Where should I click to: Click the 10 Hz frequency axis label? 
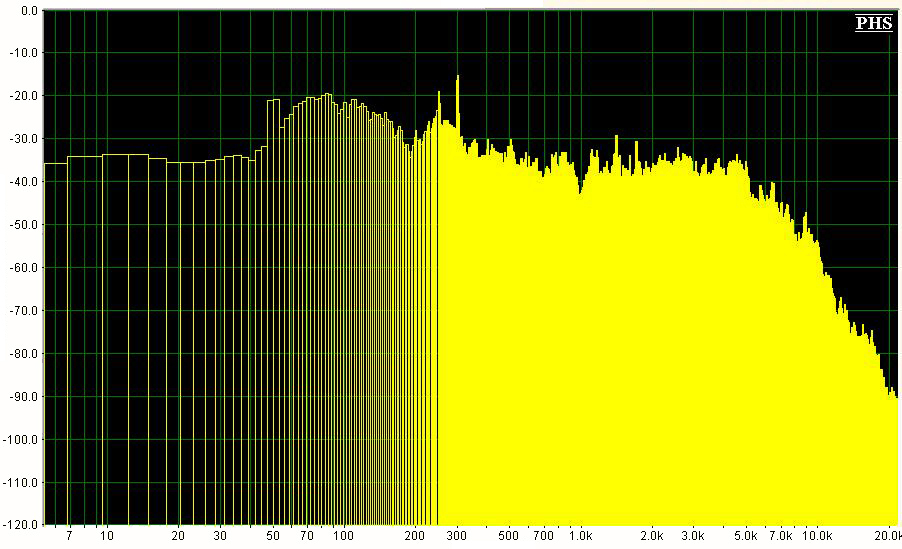point(107,536)
